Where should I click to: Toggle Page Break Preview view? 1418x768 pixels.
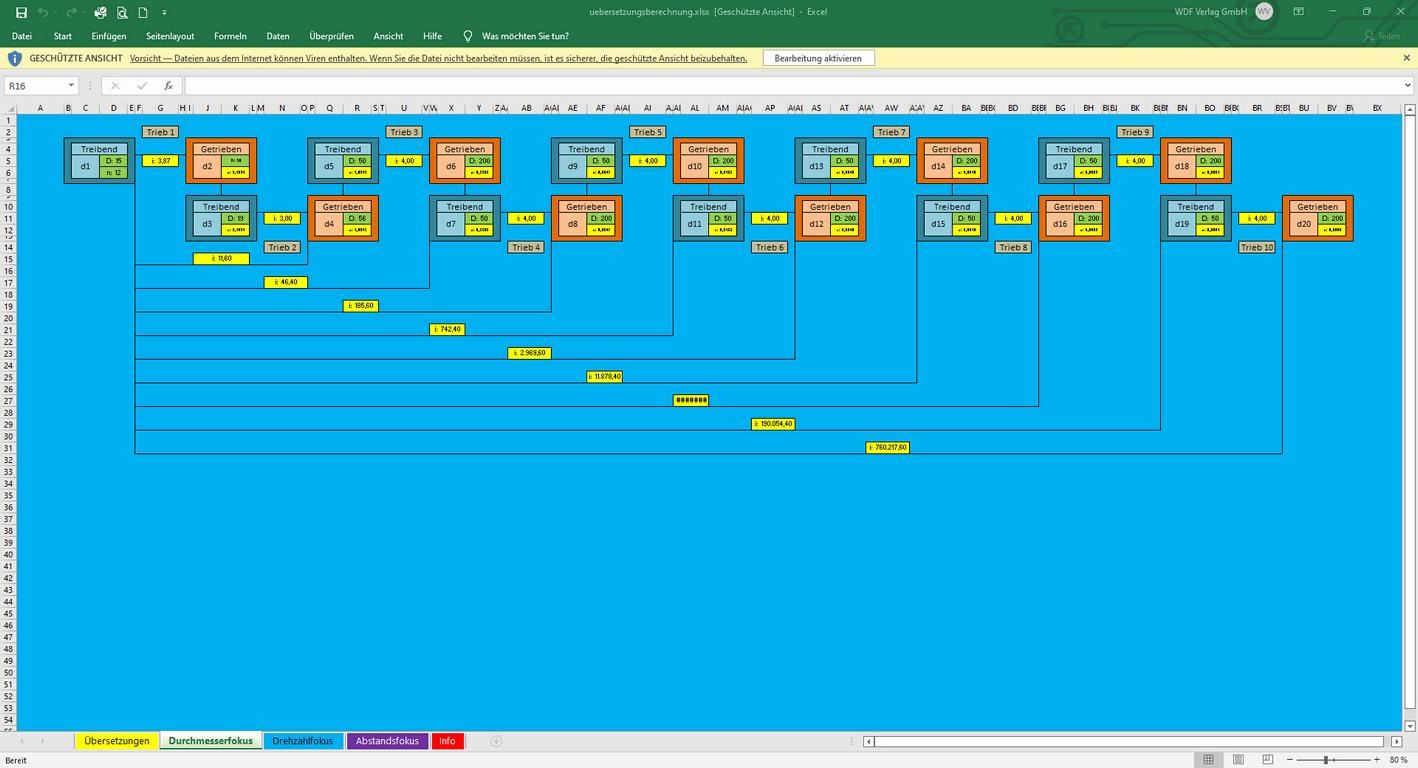tap(1267, 760)
